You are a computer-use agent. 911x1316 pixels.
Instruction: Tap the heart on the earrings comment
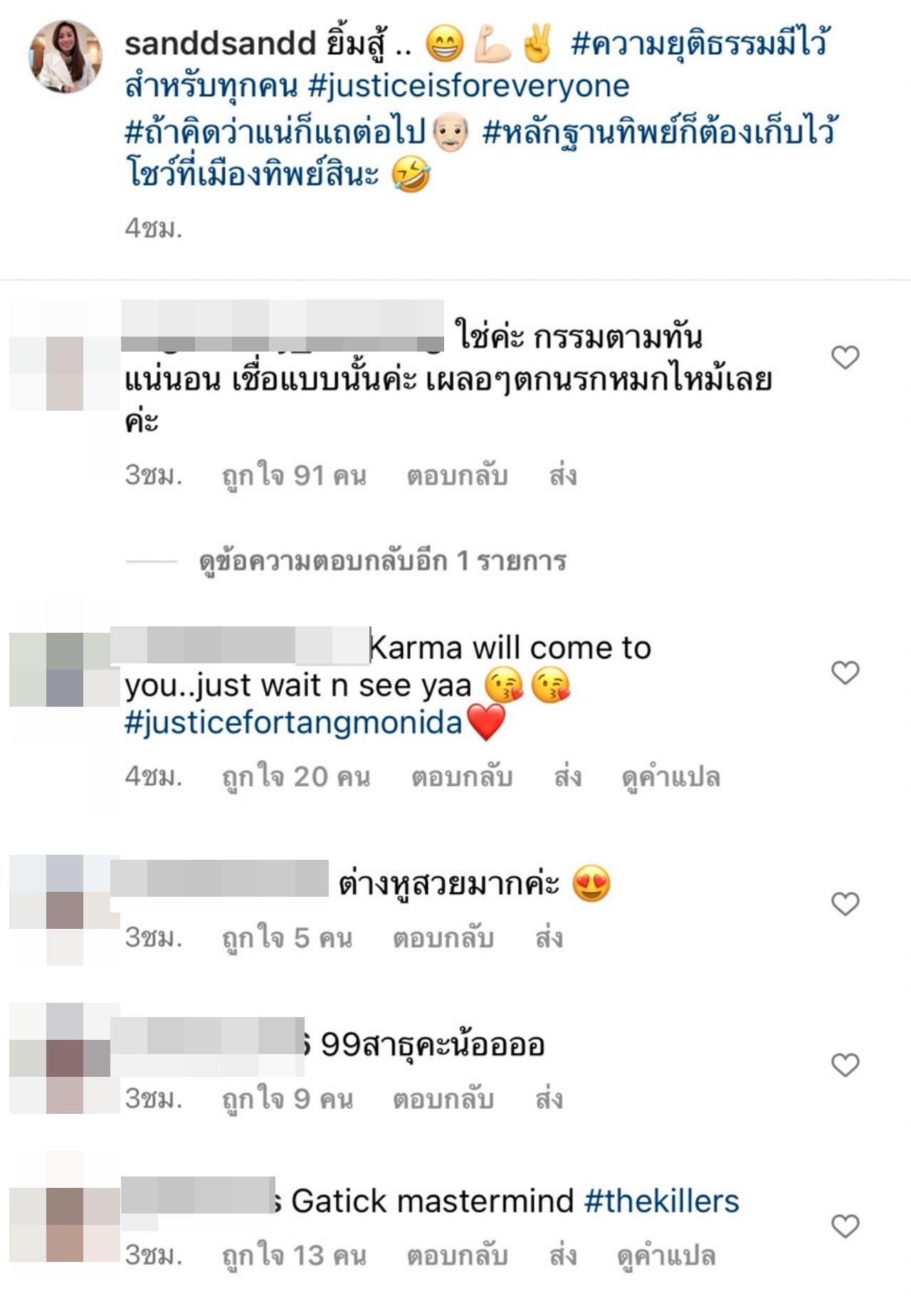click(845, 904)
